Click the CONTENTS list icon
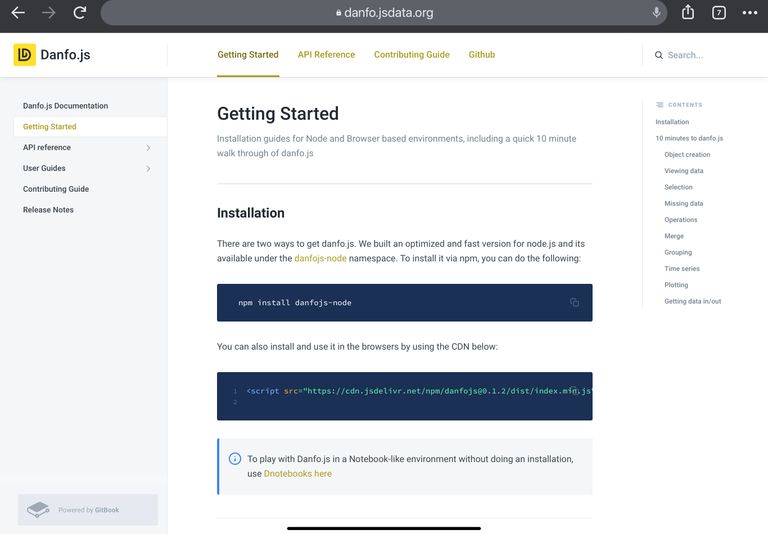Screen dimensions: 768x534 coord(659,105)
